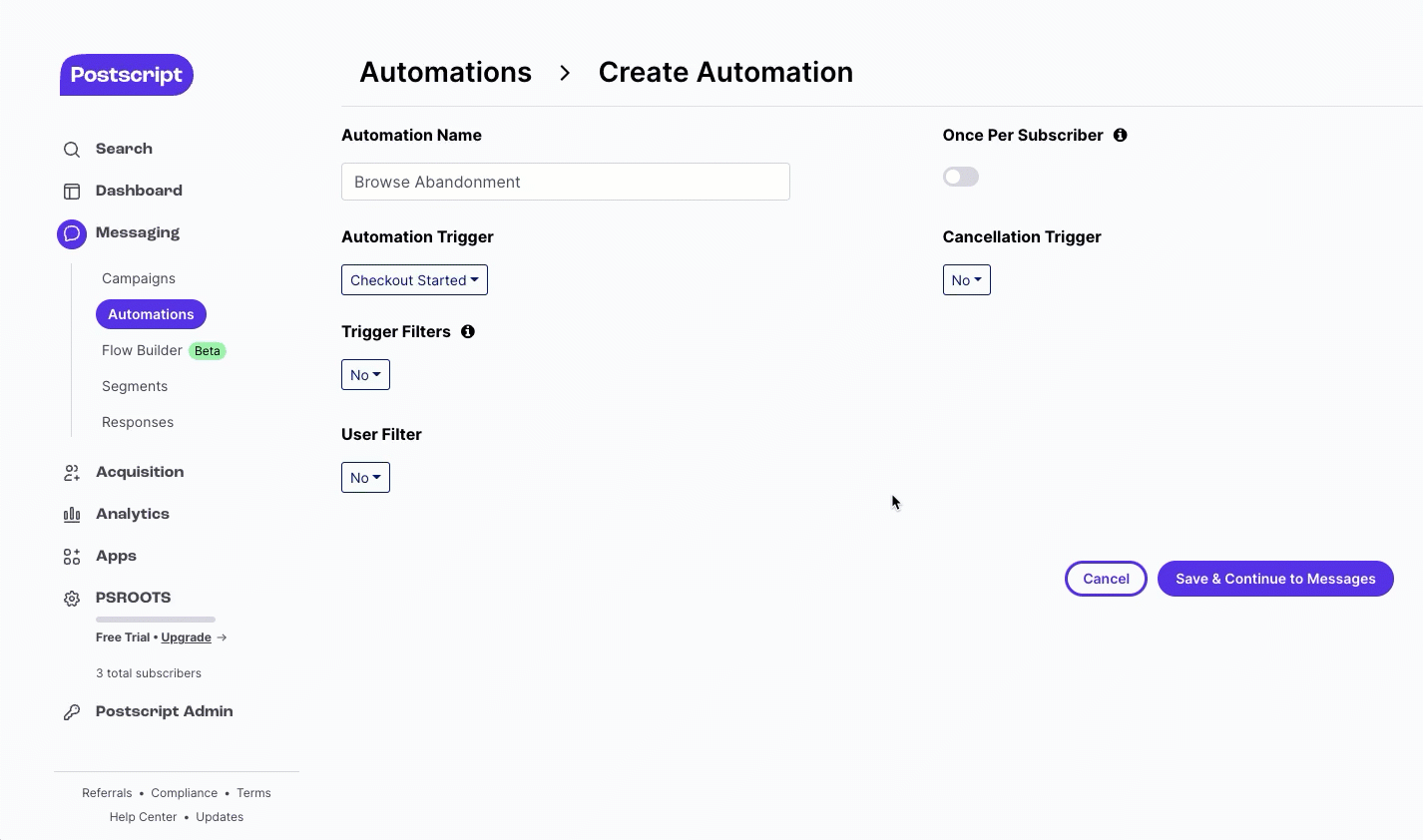Click the Messaging chat bubble icon
The width and height of the screenshot is (1423, 840).
point(72,233)
